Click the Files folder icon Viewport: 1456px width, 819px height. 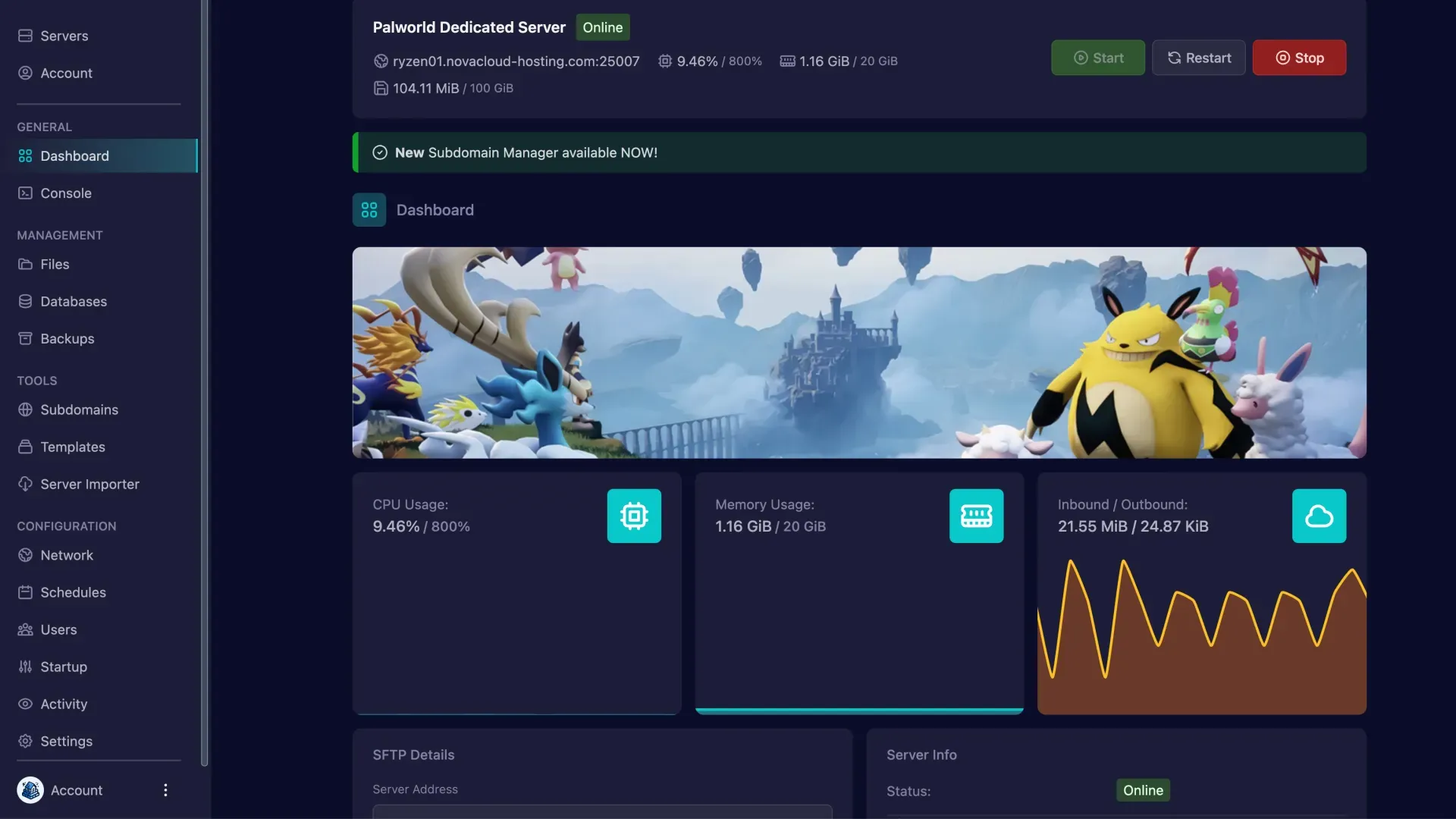click(x=25, y=264)
